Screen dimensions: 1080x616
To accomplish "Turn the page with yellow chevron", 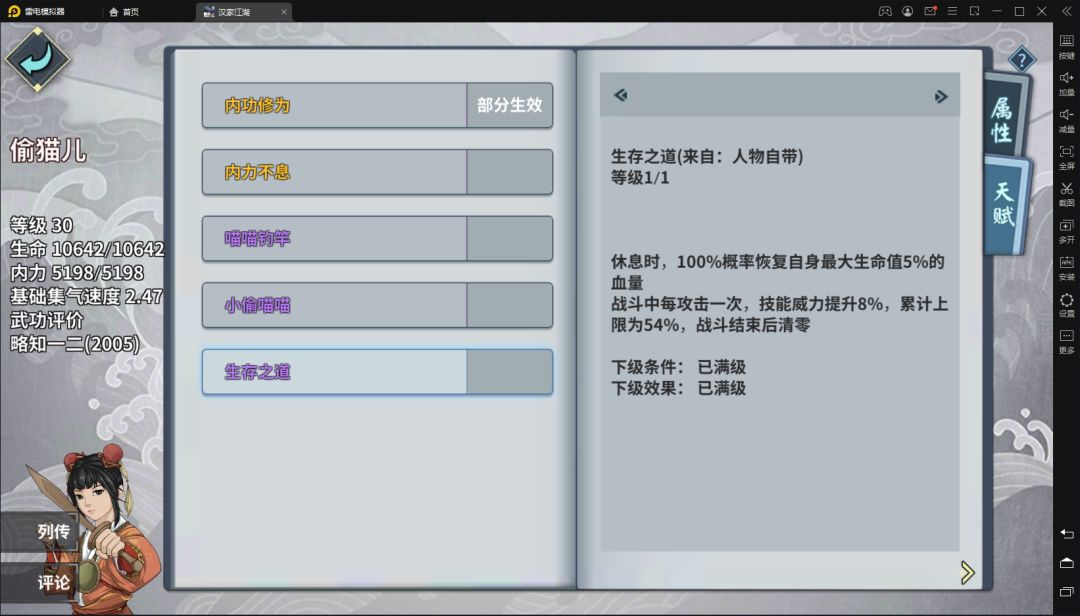I will tap(968, 572).
